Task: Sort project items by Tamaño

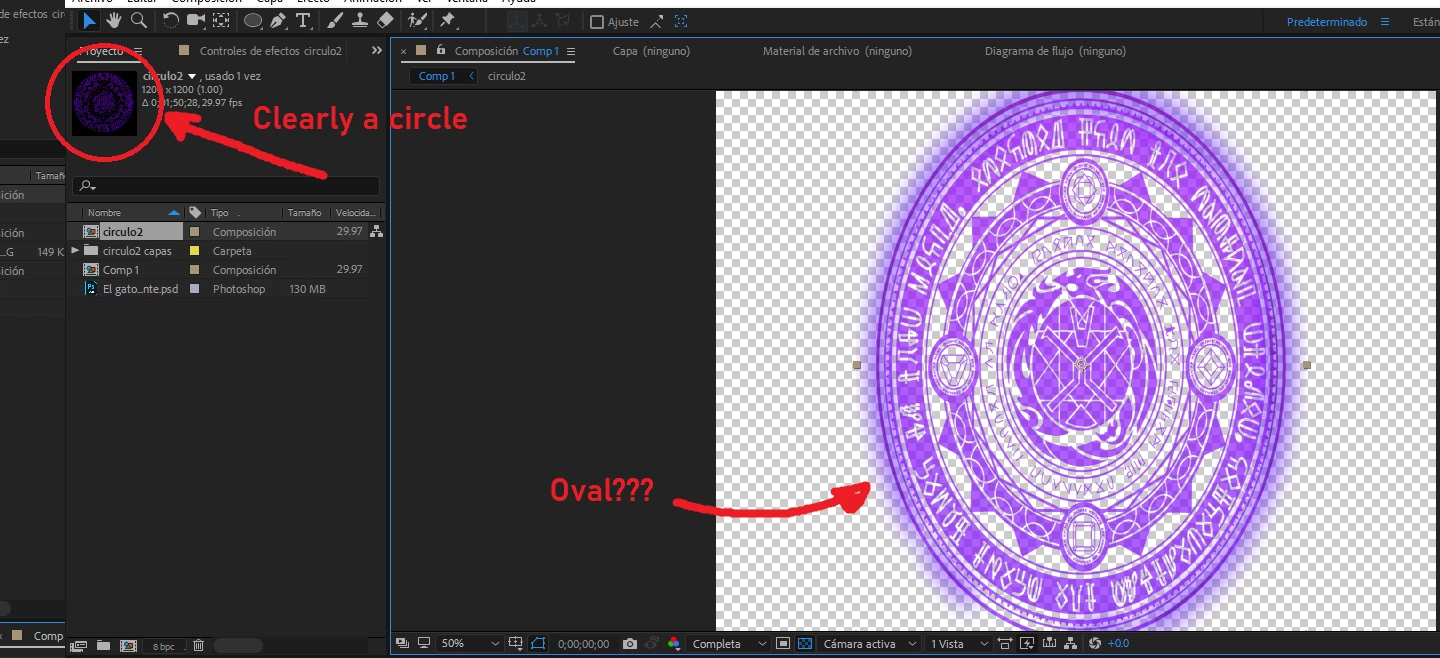Action: [305, 213]
